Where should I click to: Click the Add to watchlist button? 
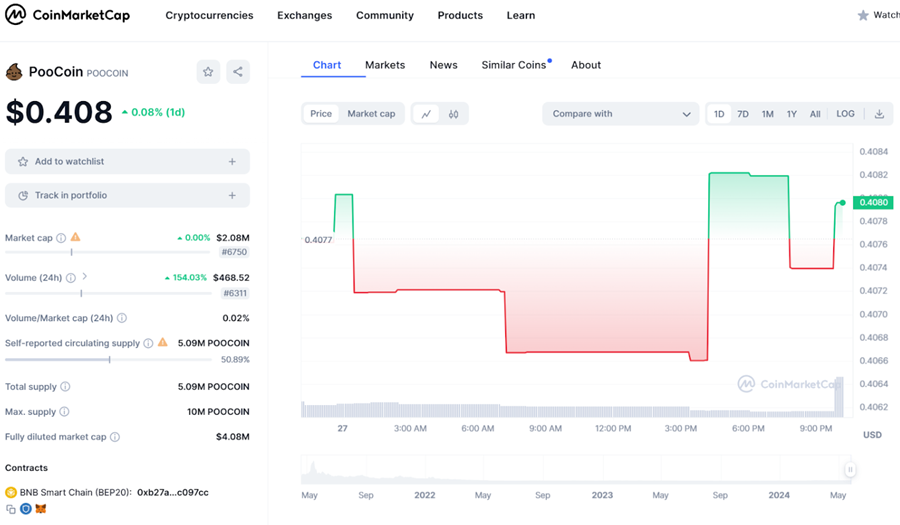(x=127, y=162)
